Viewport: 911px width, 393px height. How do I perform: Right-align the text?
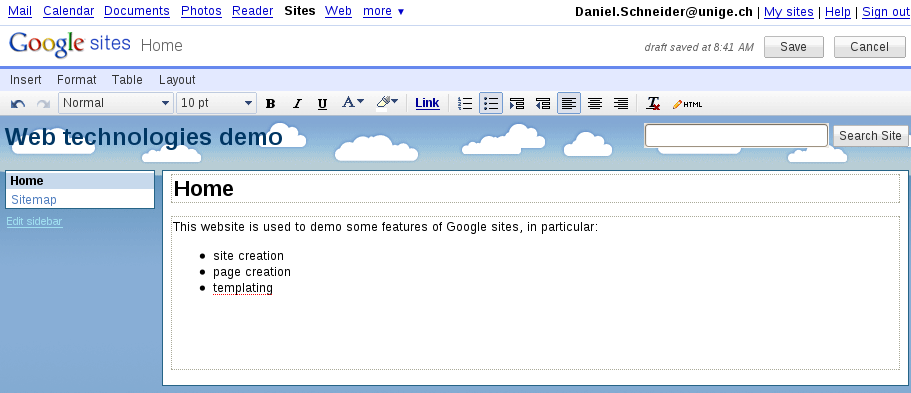(621, 103)
